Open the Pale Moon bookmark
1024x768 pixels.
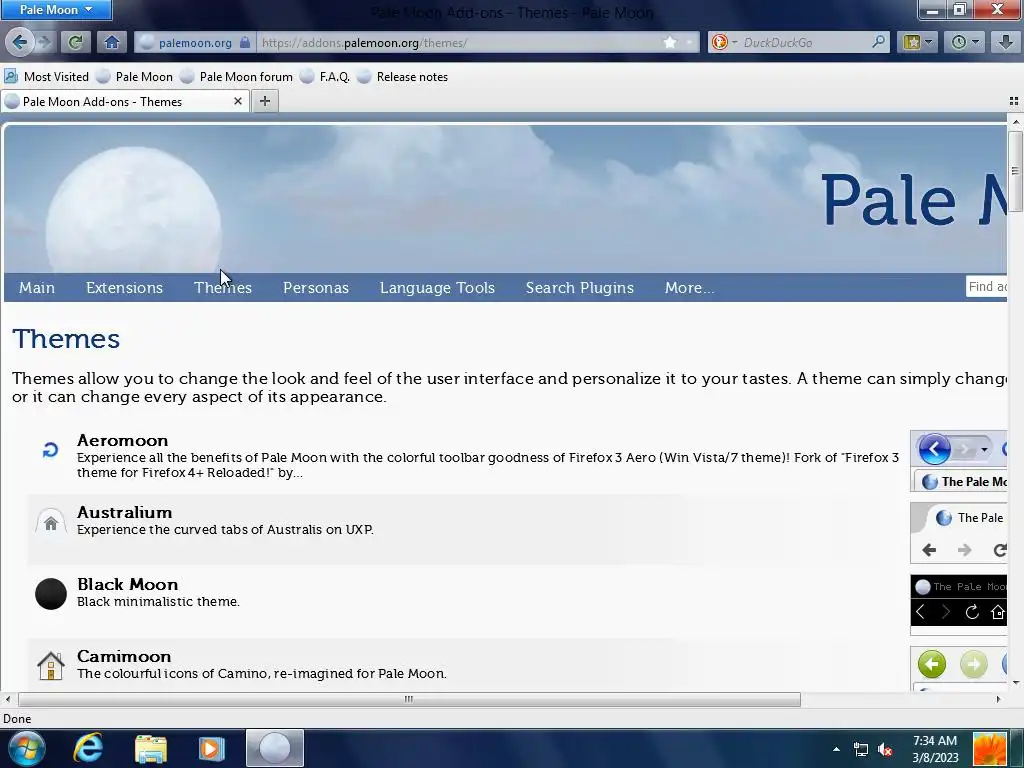point(135,76)
